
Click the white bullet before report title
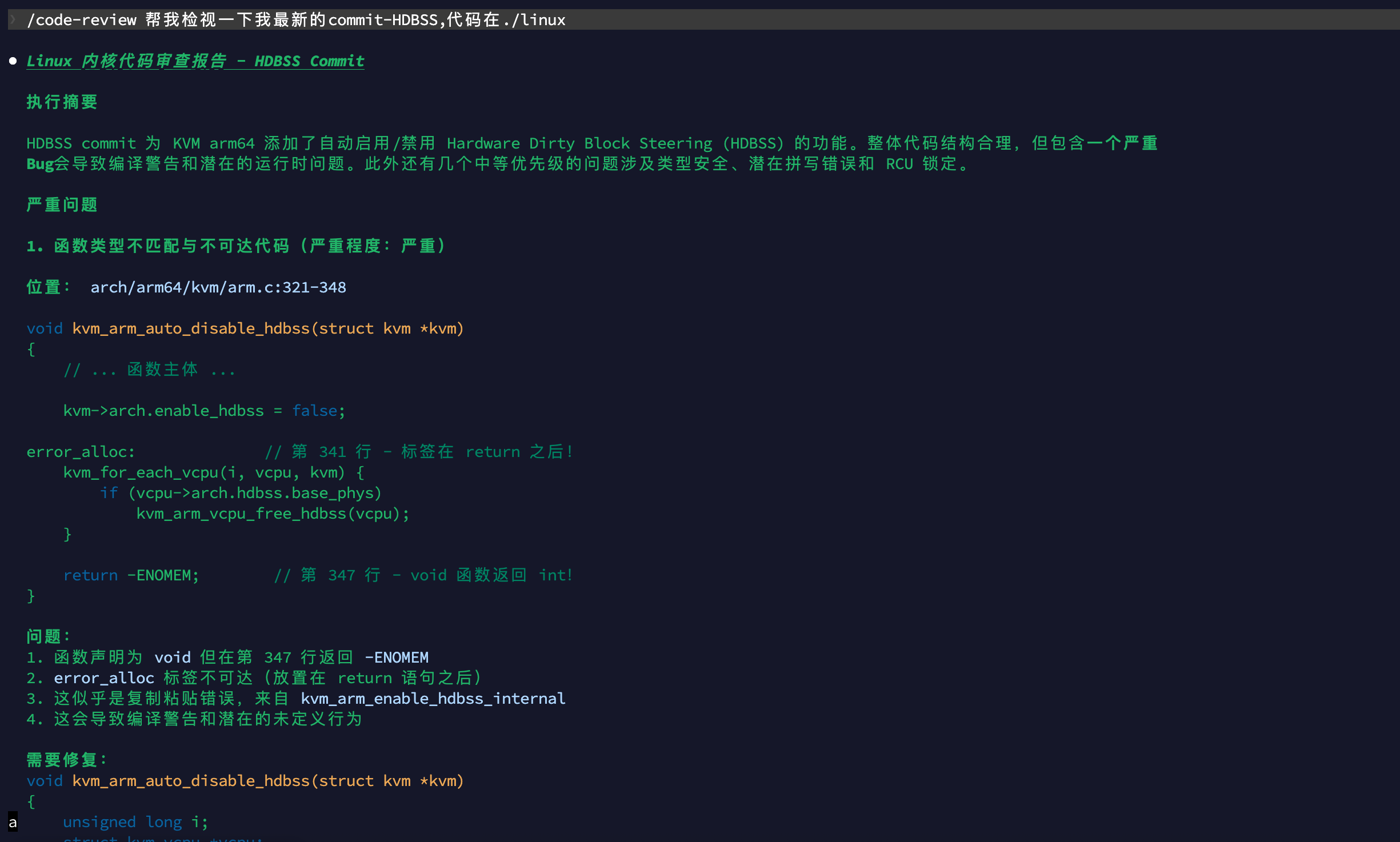pyautogui.click(x=13, y=61)
